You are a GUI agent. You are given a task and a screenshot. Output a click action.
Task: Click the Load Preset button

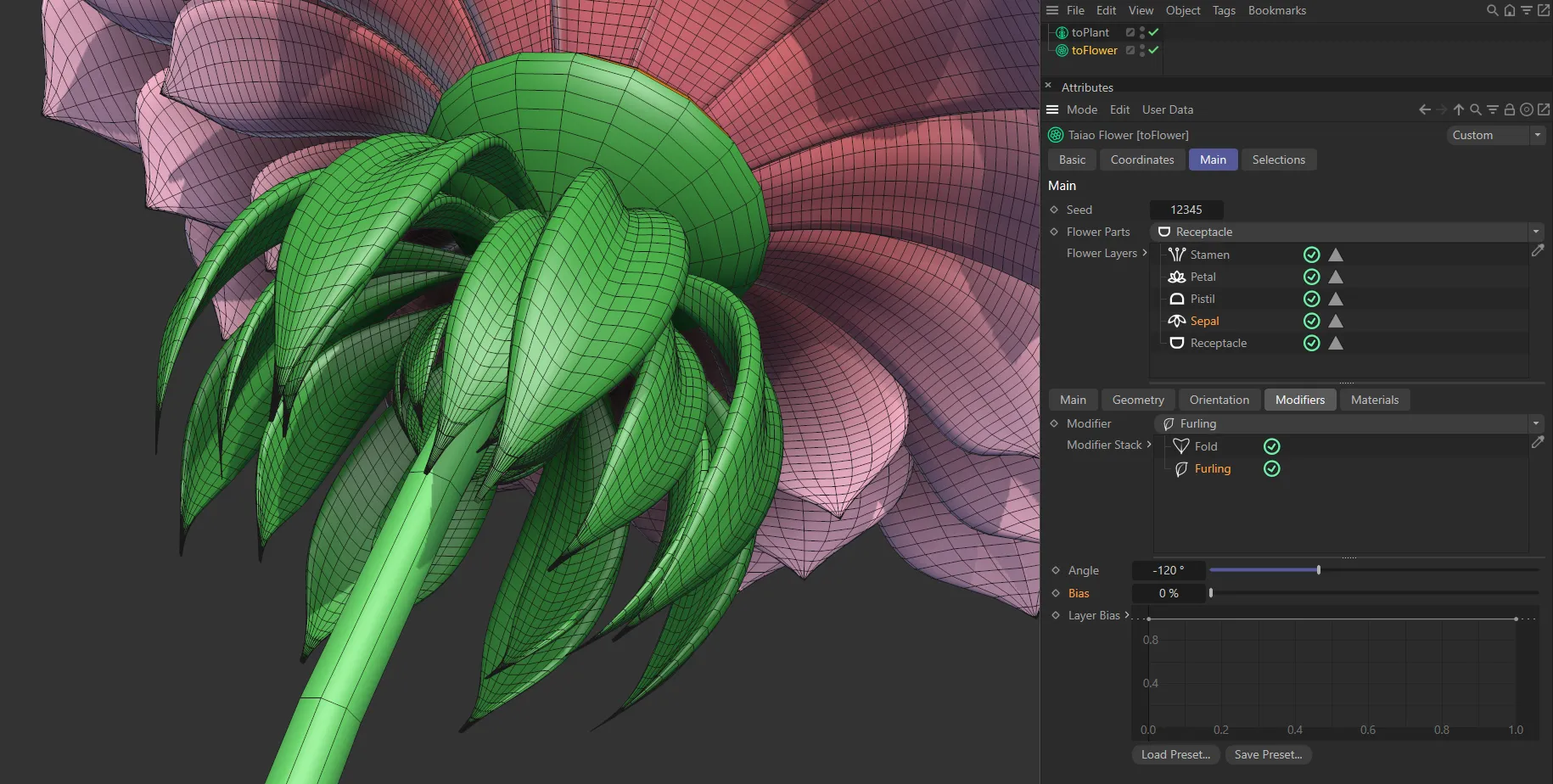(x=1175, y=753)
